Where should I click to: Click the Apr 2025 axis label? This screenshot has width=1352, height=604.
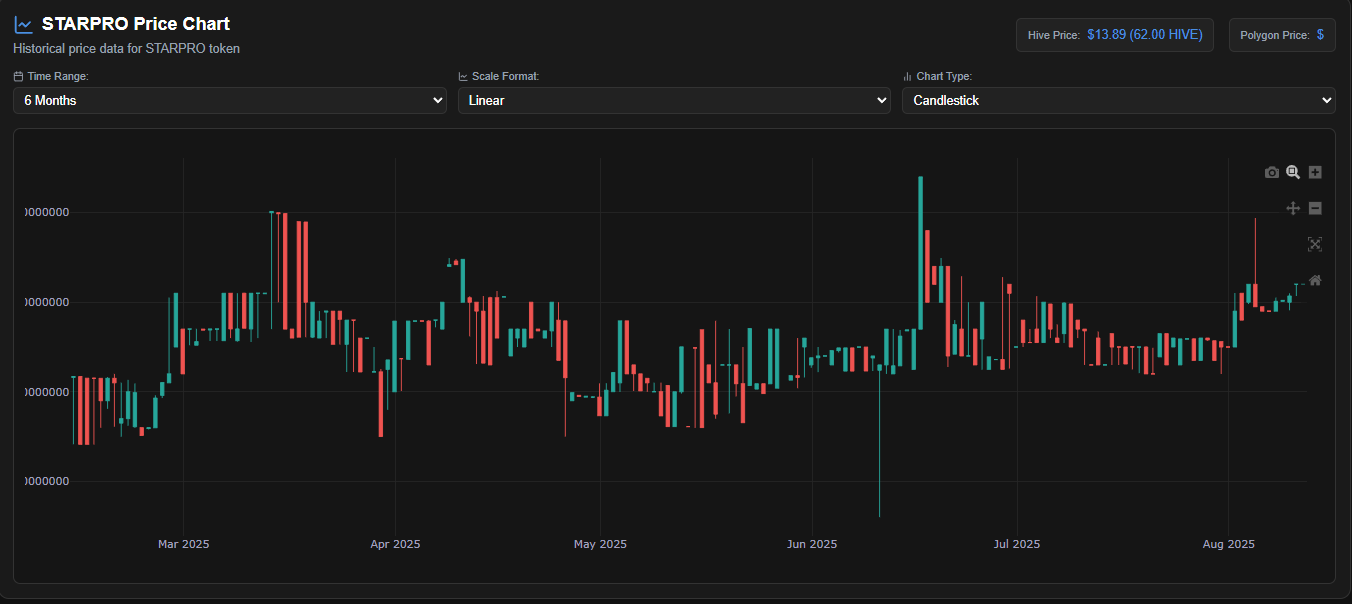pyautogui.click(x=395, y=544)
